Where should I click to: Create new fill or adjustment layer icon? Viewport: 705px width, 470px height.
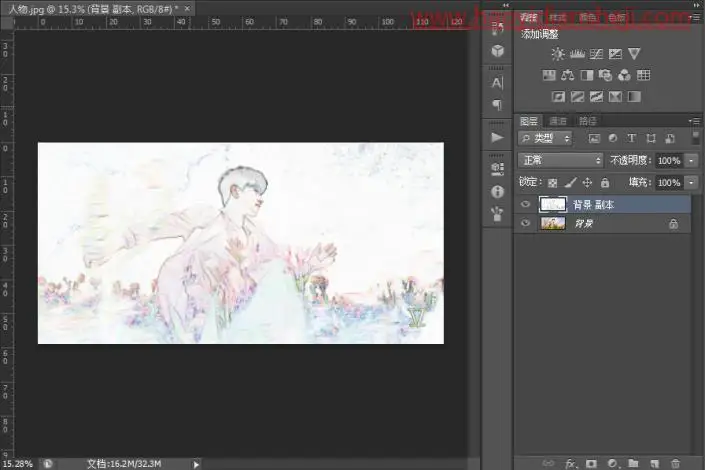612,463
